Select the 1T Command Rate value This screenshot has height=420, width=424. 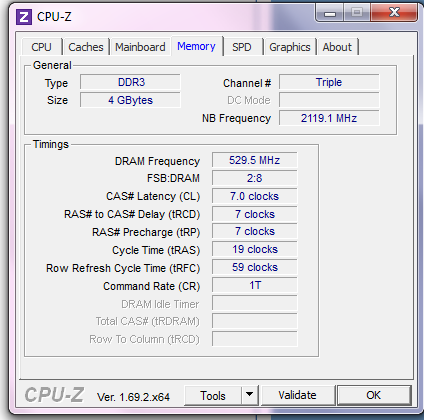click(x=254, y=285)
